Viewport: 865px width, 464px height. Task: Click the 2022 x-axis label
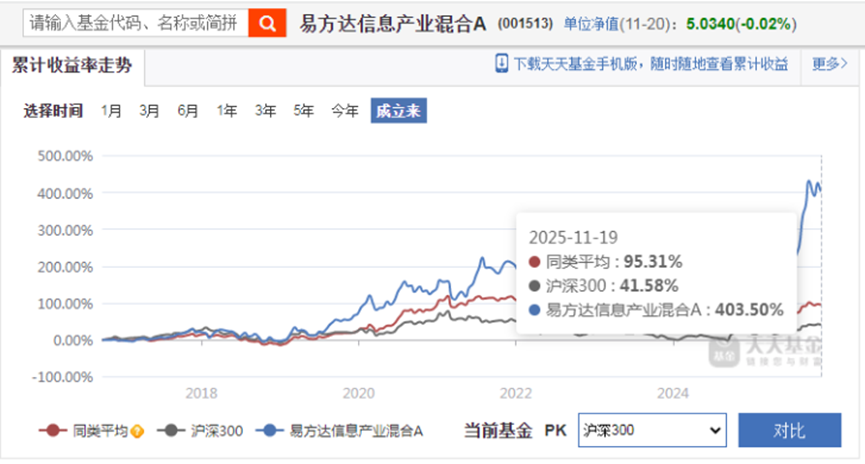516,393
